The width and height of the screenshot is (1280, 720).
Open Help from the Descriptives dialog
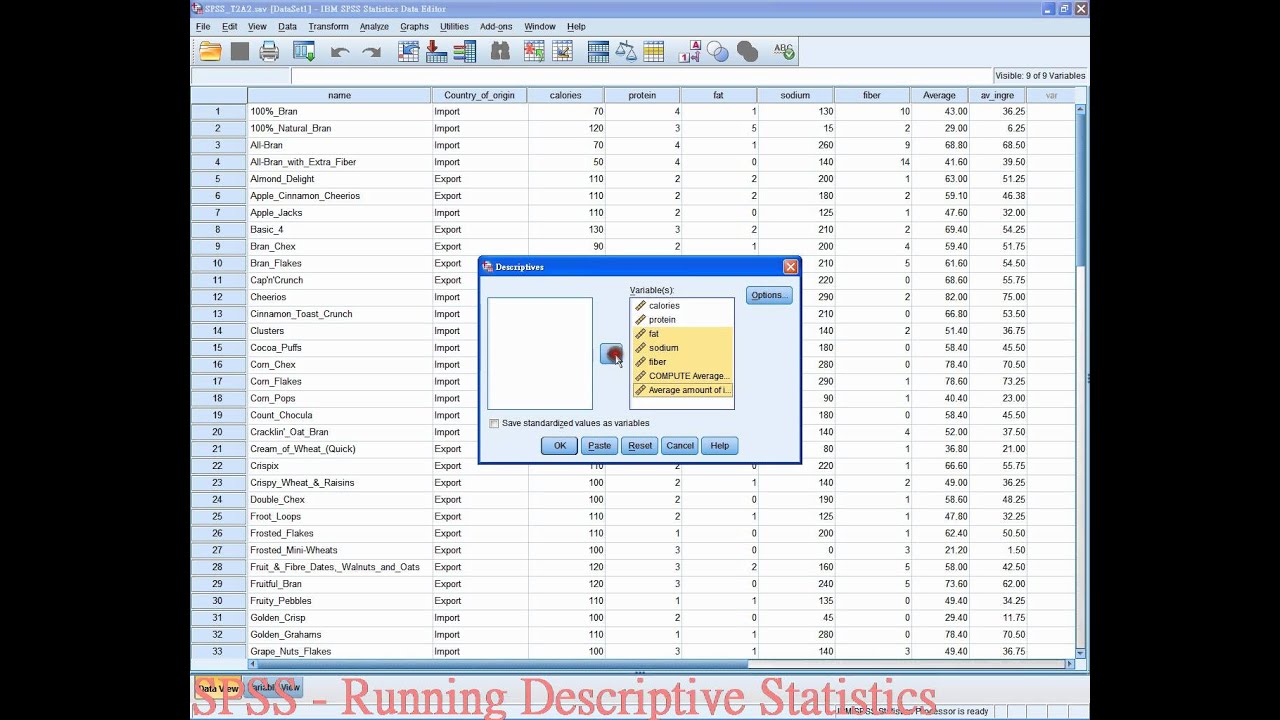click(x=720, y=446)
